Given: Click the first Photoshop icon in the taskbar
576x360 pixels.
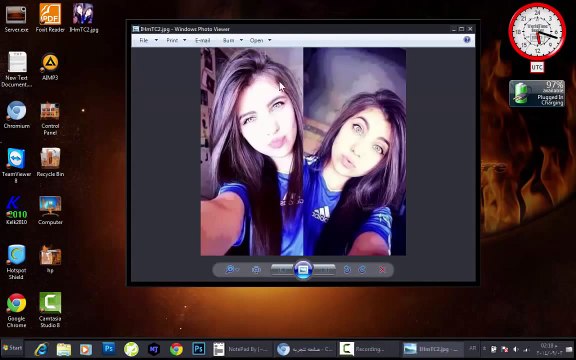Looking at the screenshot, I should pos(109,348).
